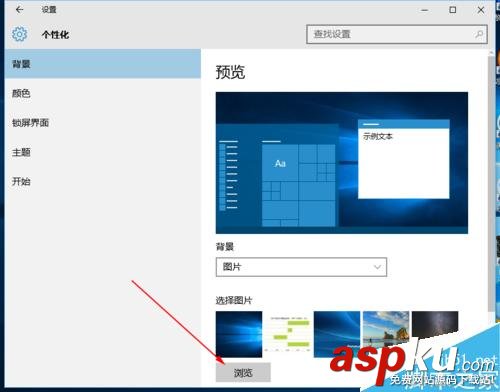The height and width of the screenshot is (392, 500).
Task: Select 背景 in the sidebar
Action: pos(103,64)
